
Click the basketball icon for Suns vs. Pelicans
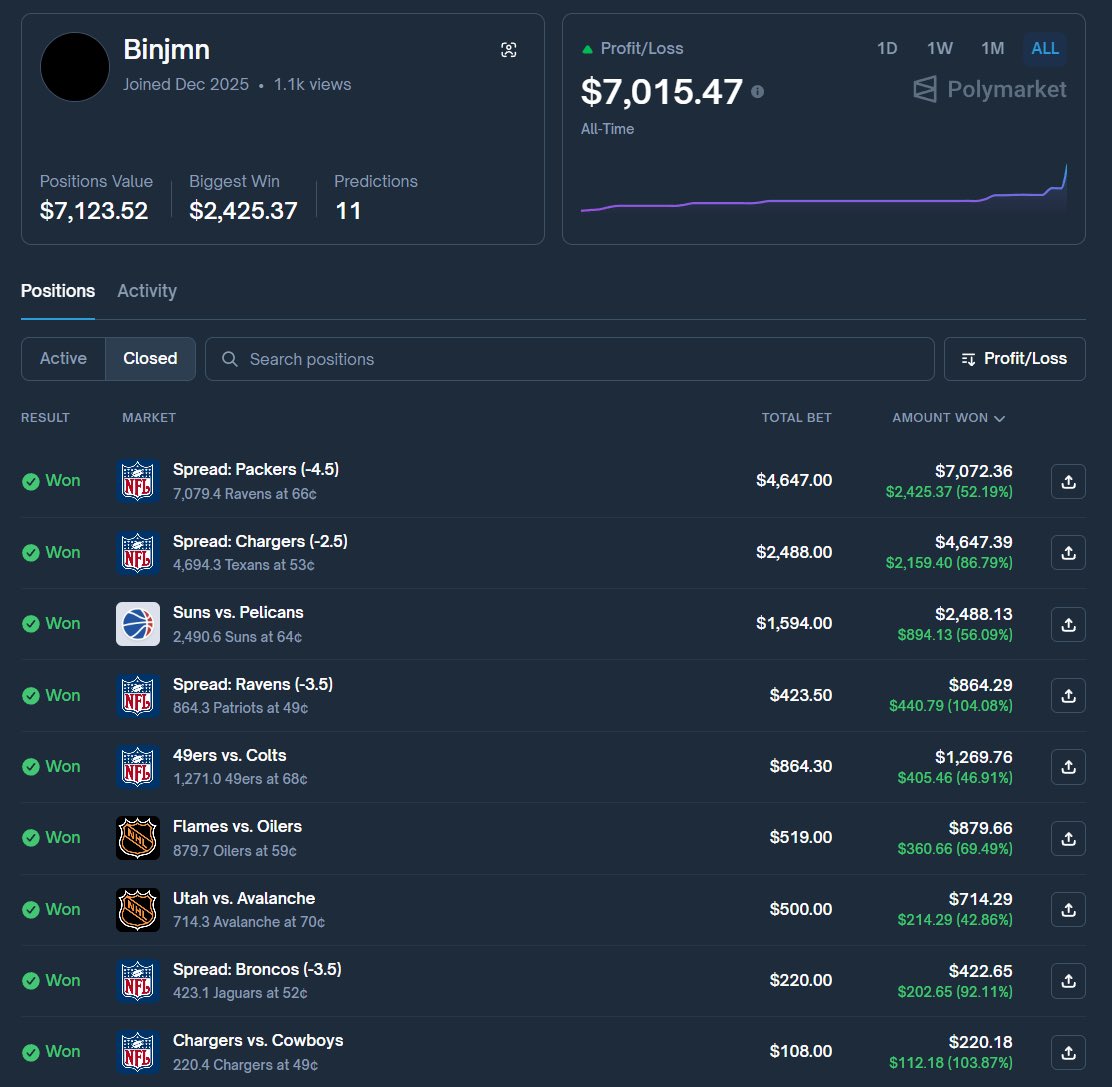tap(138, 624)
